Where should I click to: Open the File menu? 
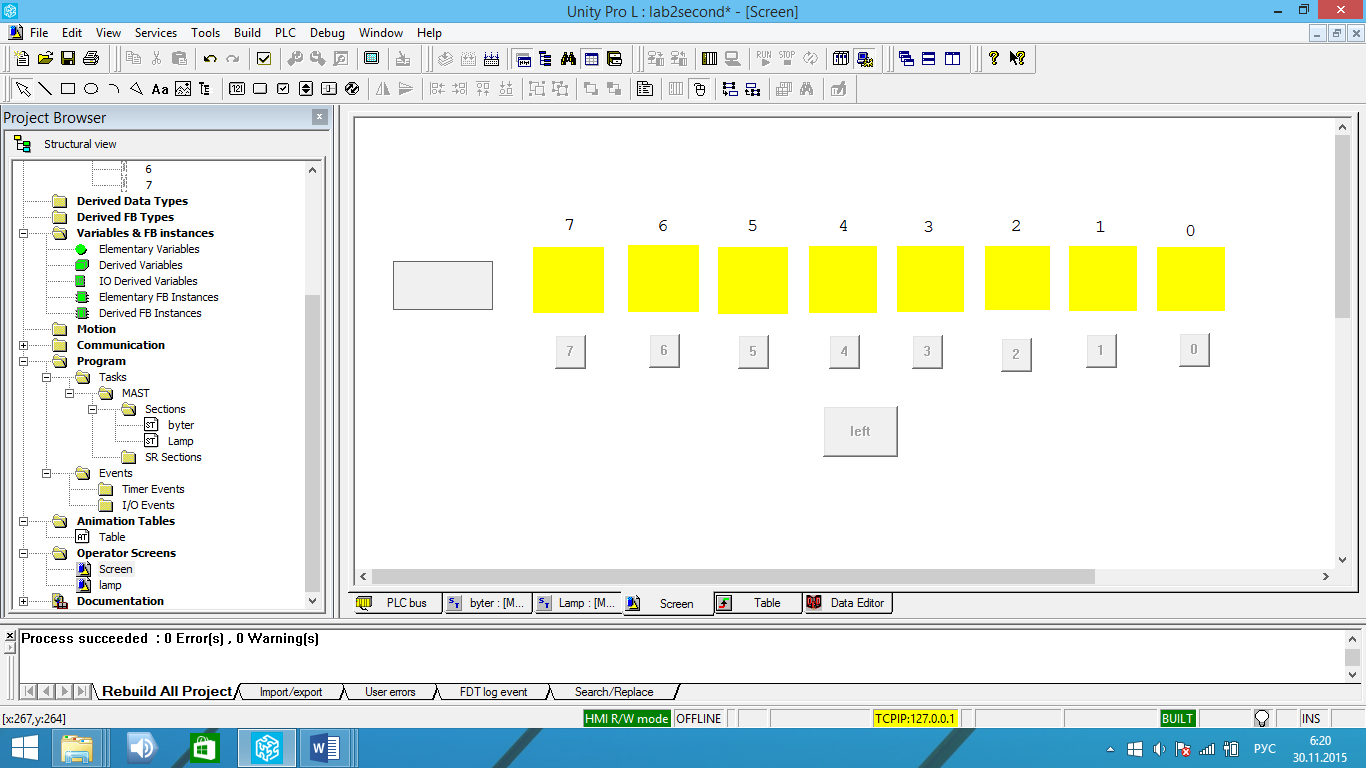[39, 33]
